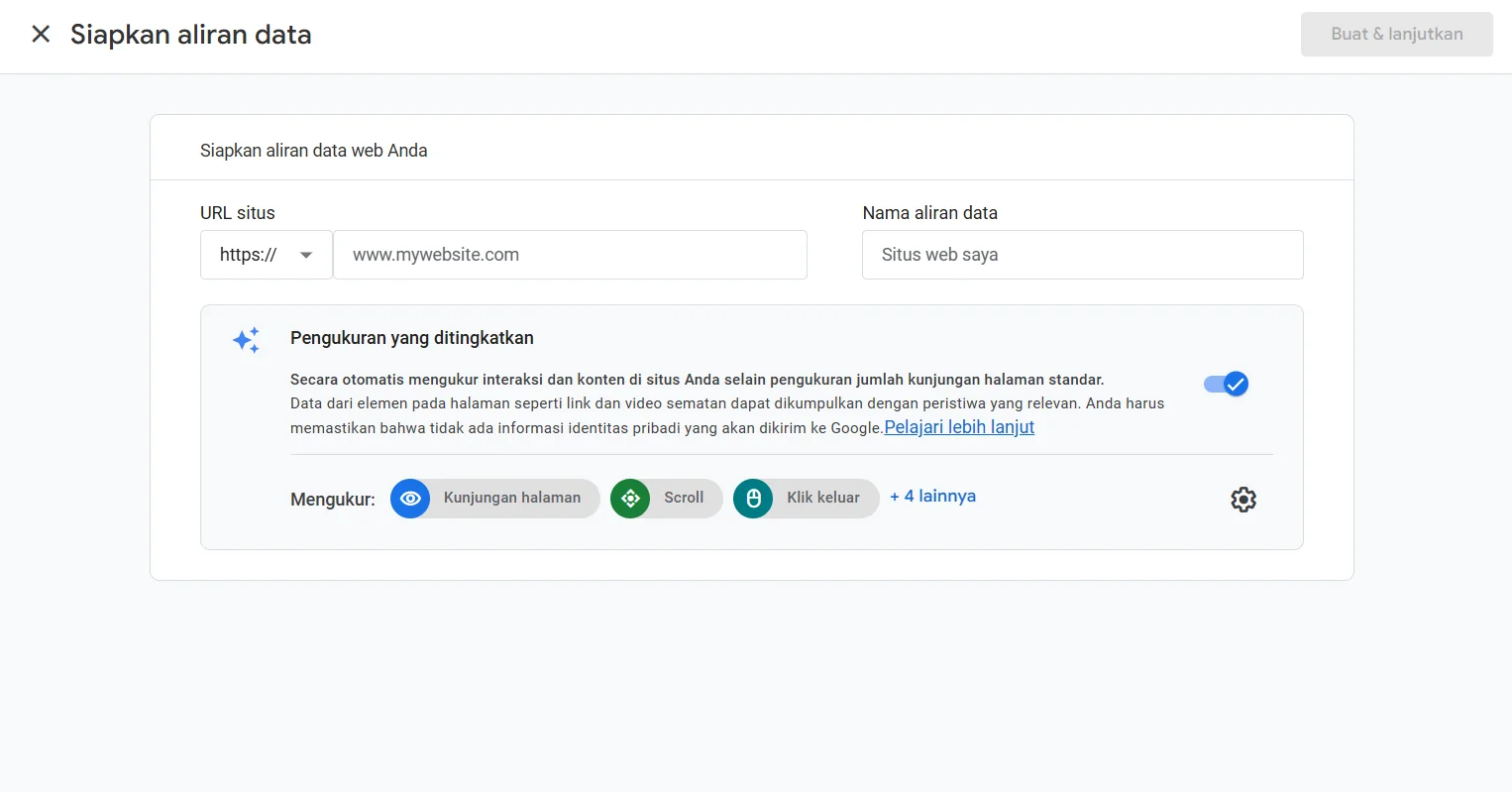Click the mouse icon for Klik keluar

point(753,499)
